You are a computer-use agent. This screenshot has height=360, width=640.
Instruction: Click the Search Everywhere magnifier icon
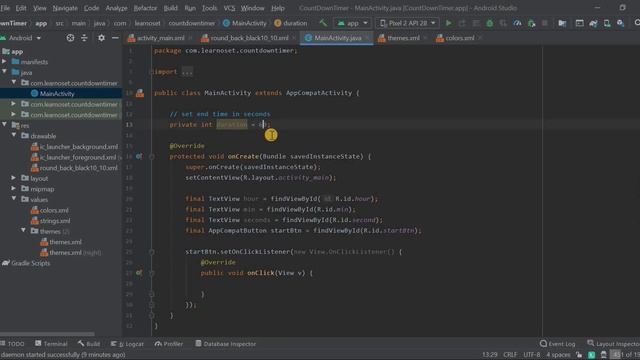[x=637, y=23]
